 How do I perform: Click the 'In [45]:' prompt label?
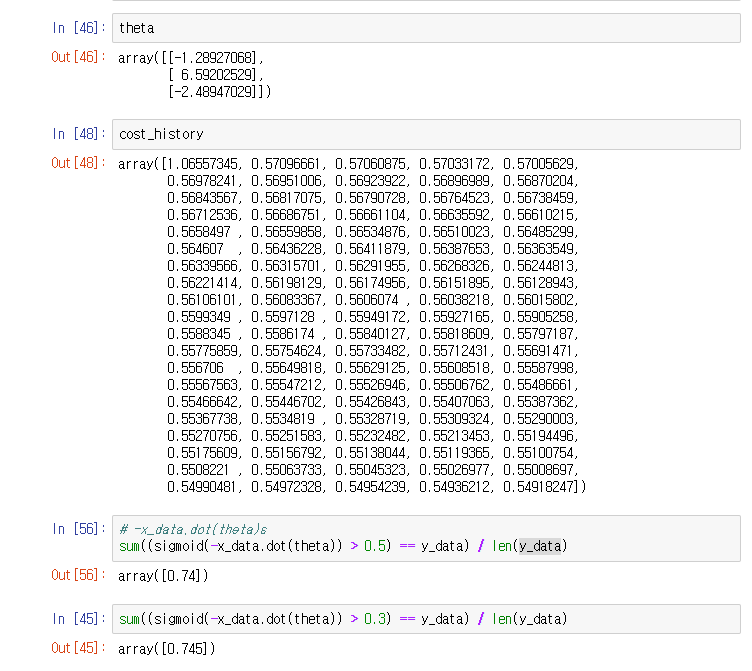[79, 619]
